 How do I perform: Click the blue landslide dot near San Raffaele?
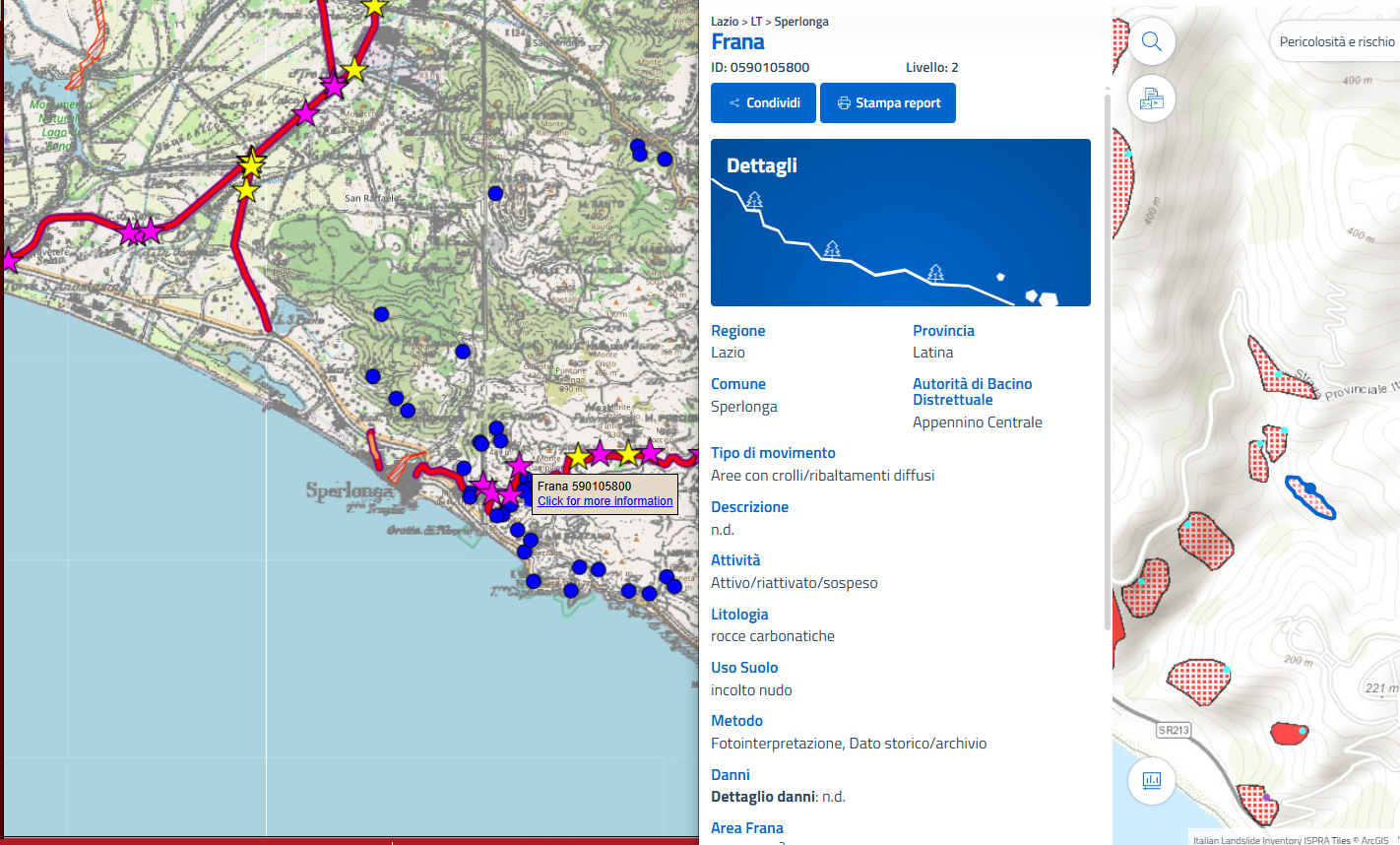[495, 193]
